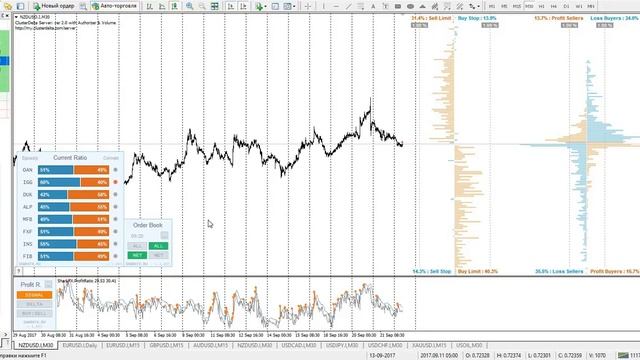Viewport: 640px width, 360px height.
Task: Open the MetaEditor icon next to Новый ордер
Action: [83, 6]
